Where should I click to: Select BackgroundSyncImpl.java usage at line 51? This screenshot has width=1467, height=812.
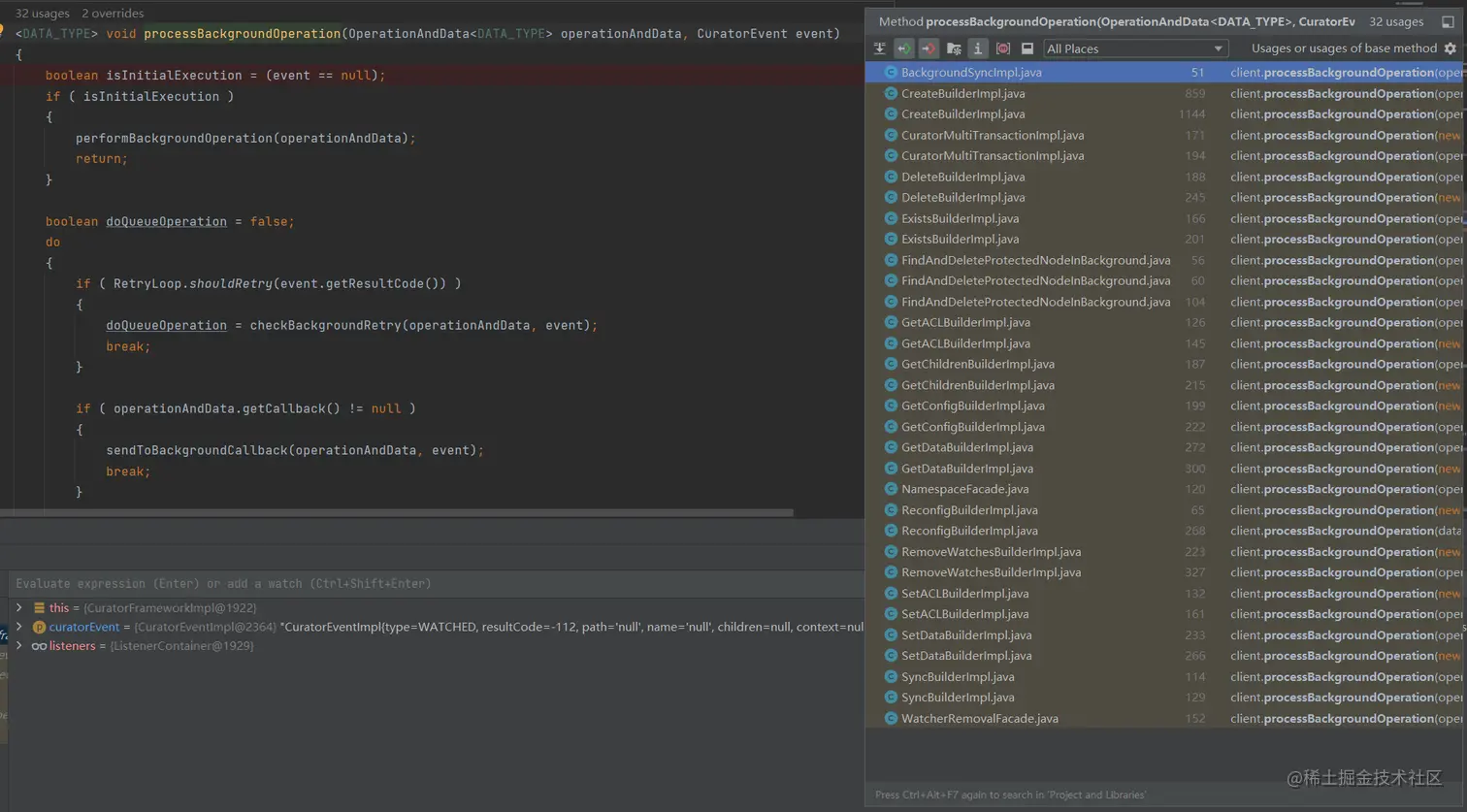(x=1165, y=73)
